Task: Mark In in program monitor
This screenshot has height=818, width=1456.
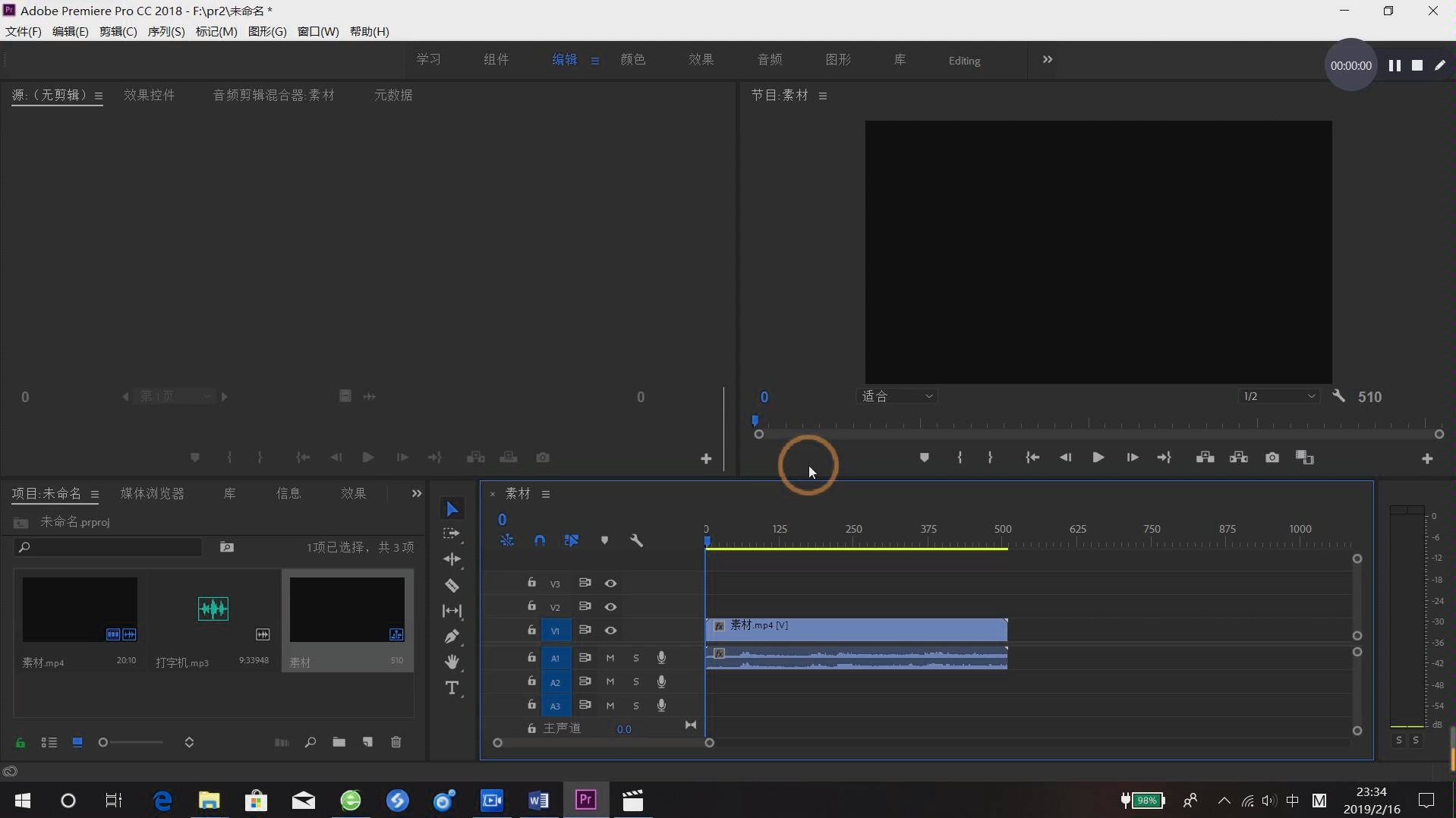Action: pos(960,458)
